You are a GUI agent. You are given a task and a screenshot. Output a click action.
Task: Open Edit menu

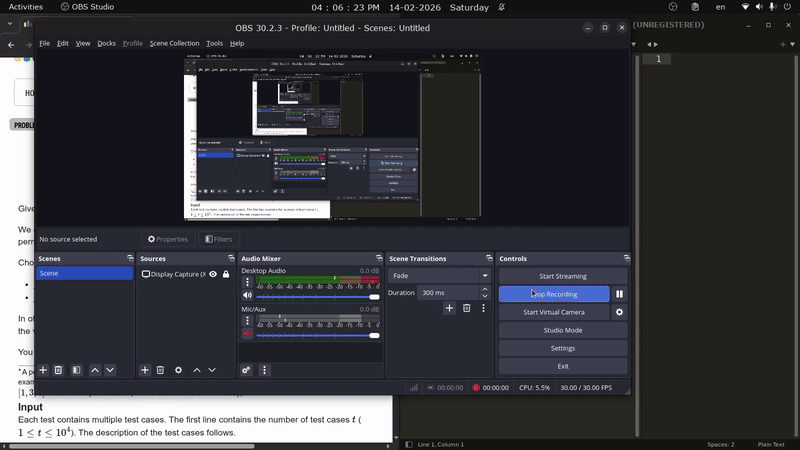[x=63, y=43]
